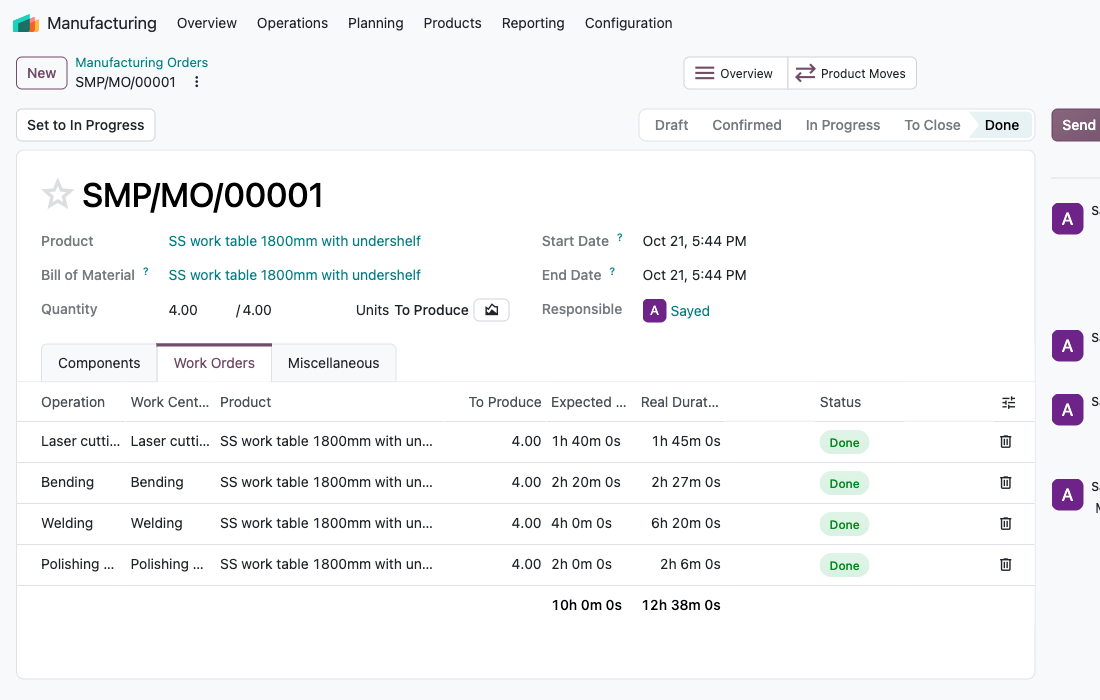Image resolution: width=1100 pixels, height=700 pixels.
Task: Open optional columns settings icon in table header
Action: coord(1008,403)
